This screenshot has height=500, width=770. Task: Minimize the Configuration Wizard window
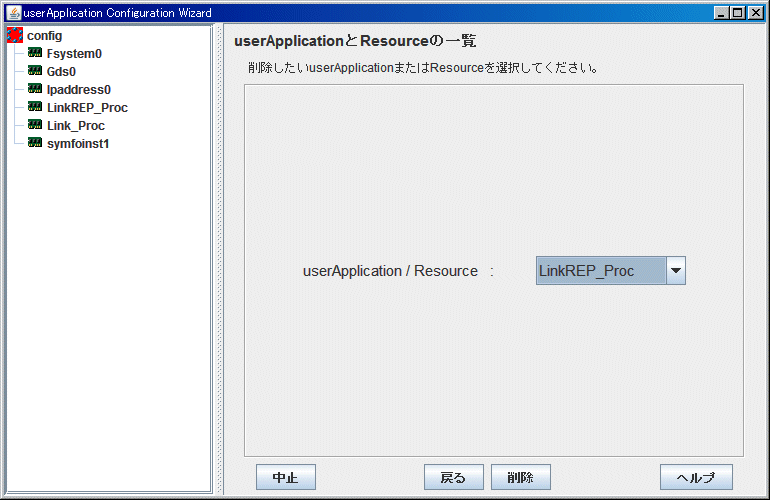[720, 13]
